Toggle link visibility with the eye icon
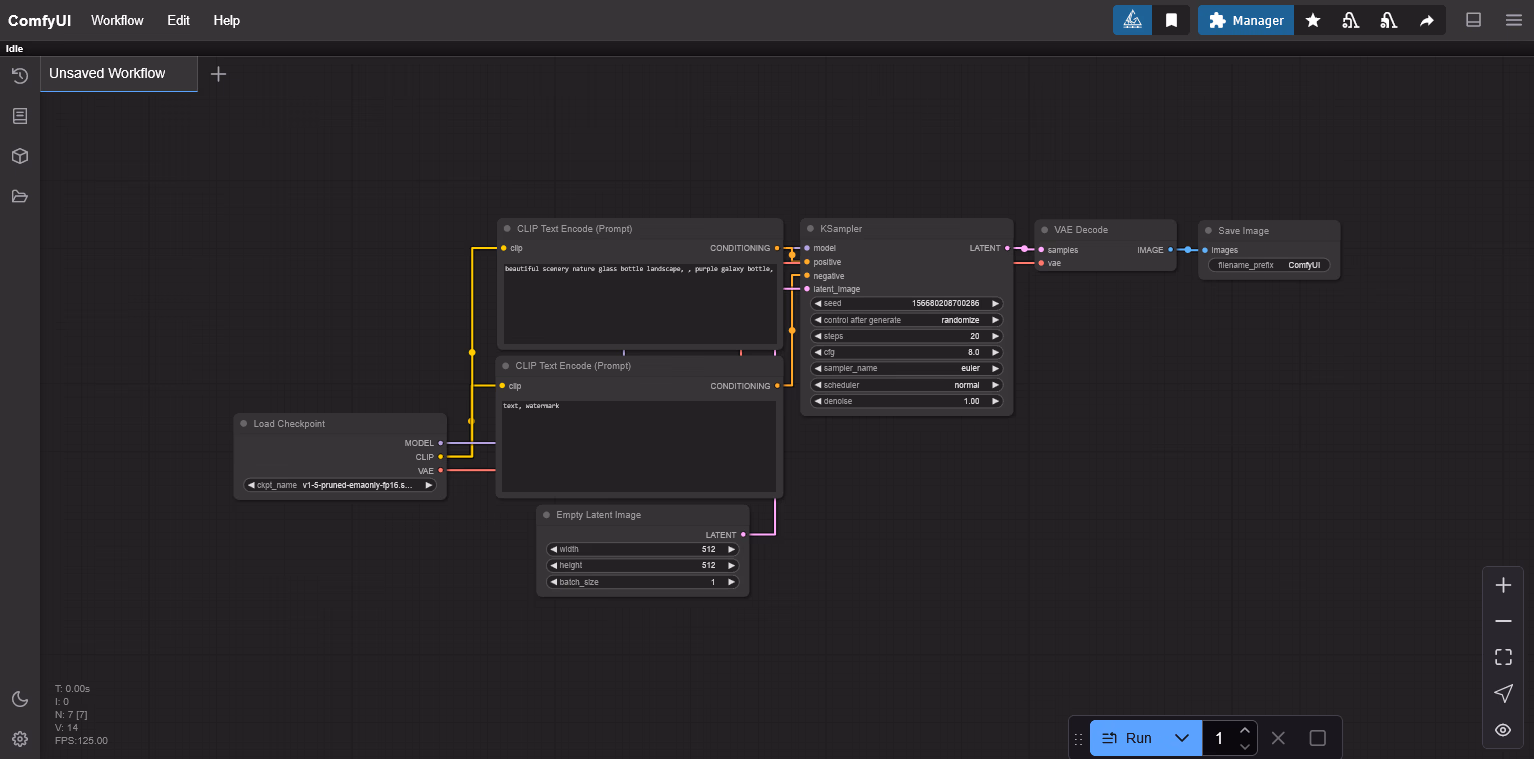Screen dimensions: 1534x759 [x=1502, y=730]
